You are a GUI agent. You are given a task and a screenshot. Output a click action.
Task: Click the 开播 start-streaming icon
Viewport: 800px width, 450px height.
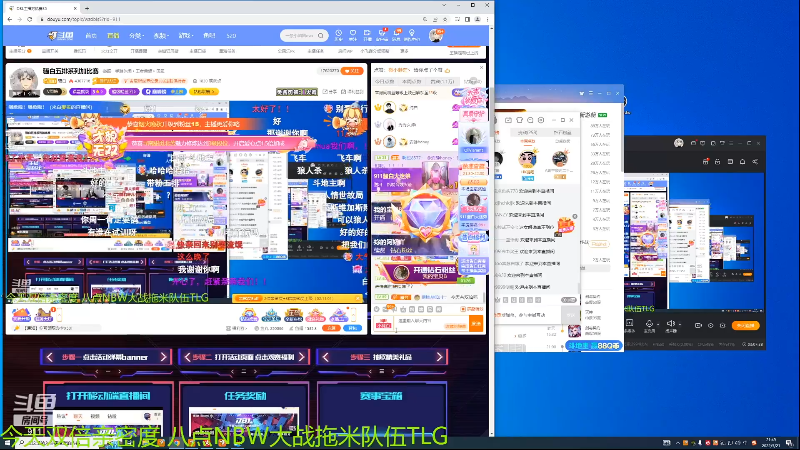tap(367, 35)
